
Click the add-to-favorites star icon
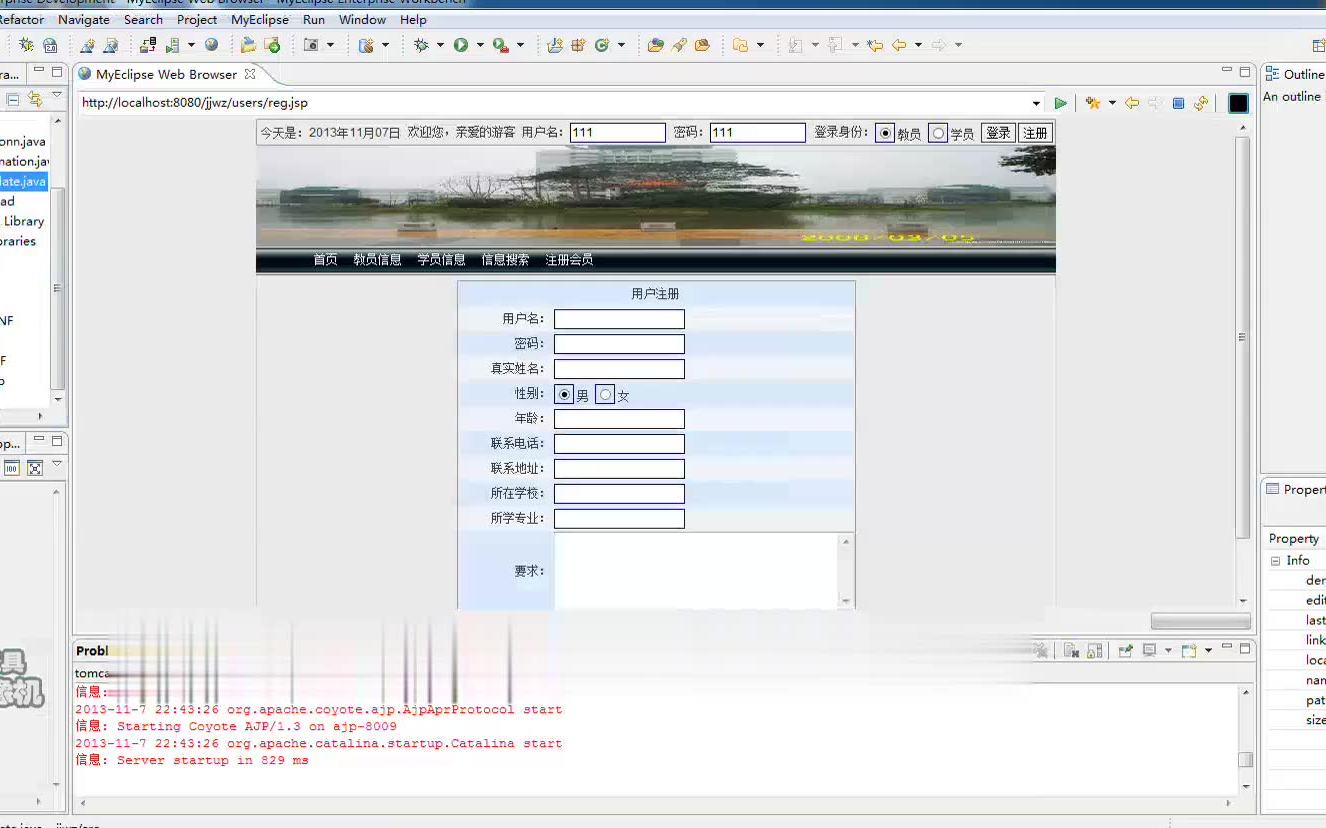coord(1092,103)
